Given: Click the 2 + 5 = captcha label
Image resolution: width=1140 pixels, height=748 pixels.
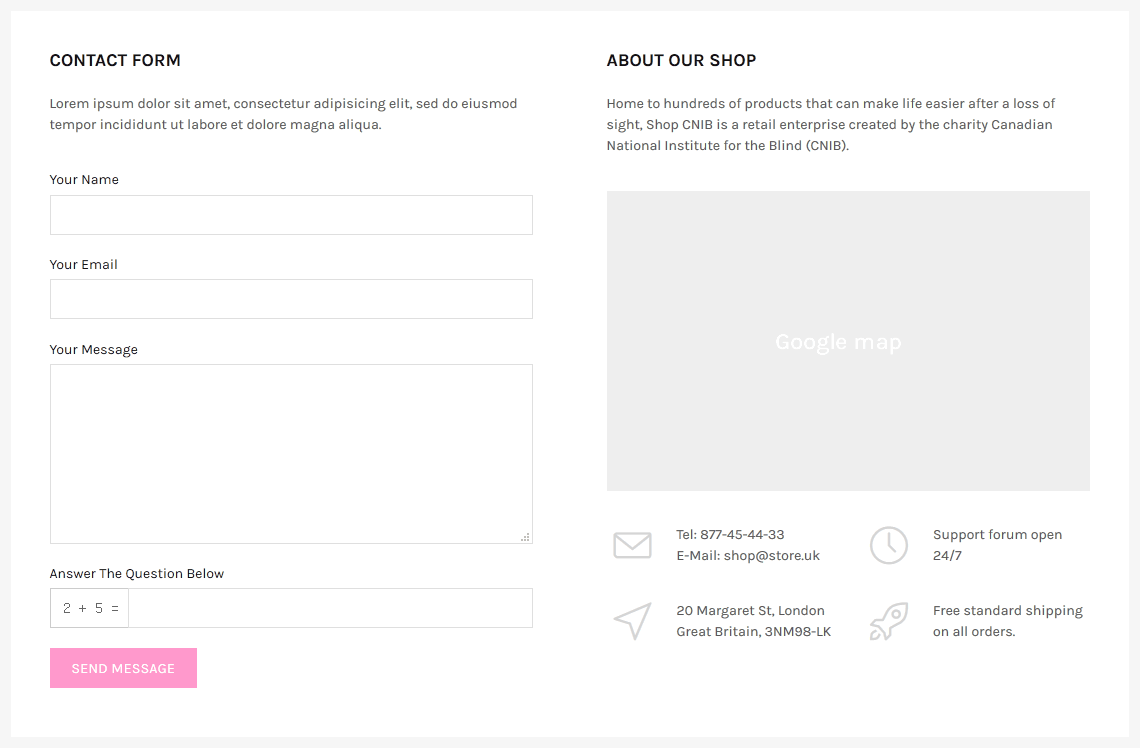Looking at the screenshot, I should [89, 608].
